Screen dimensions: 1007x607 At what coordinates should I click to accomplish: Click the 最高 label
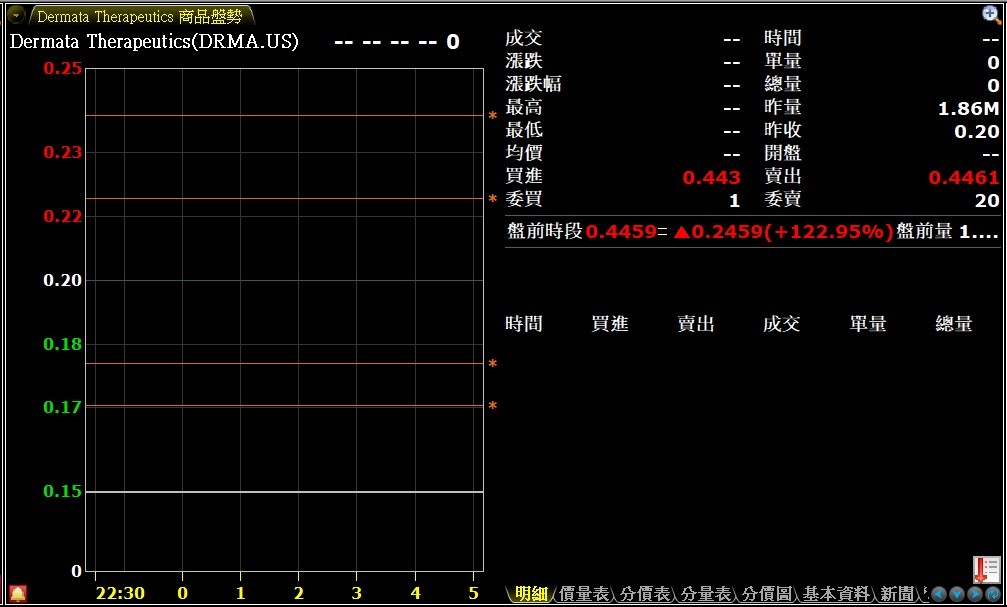(523, 107)
